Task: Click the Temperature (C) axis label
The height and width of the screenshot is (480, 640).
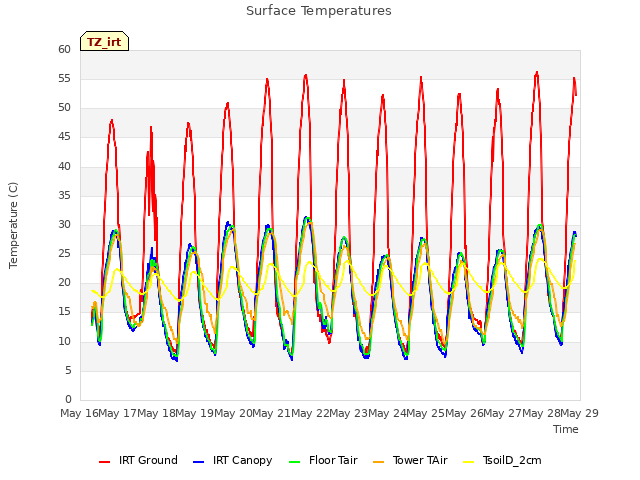Action: click(13, 225)
